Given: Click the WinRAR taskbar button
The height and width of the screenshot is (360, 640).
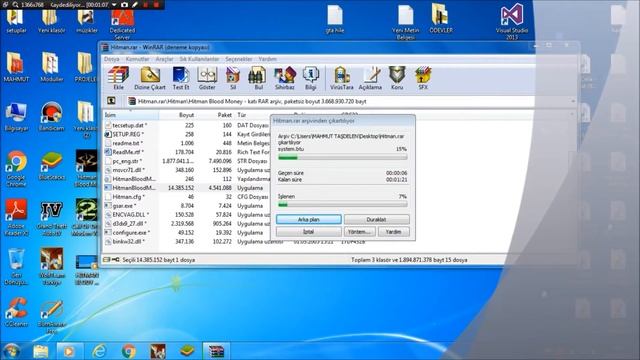Looking at the screenshot, I should click(x=216, y=351).
